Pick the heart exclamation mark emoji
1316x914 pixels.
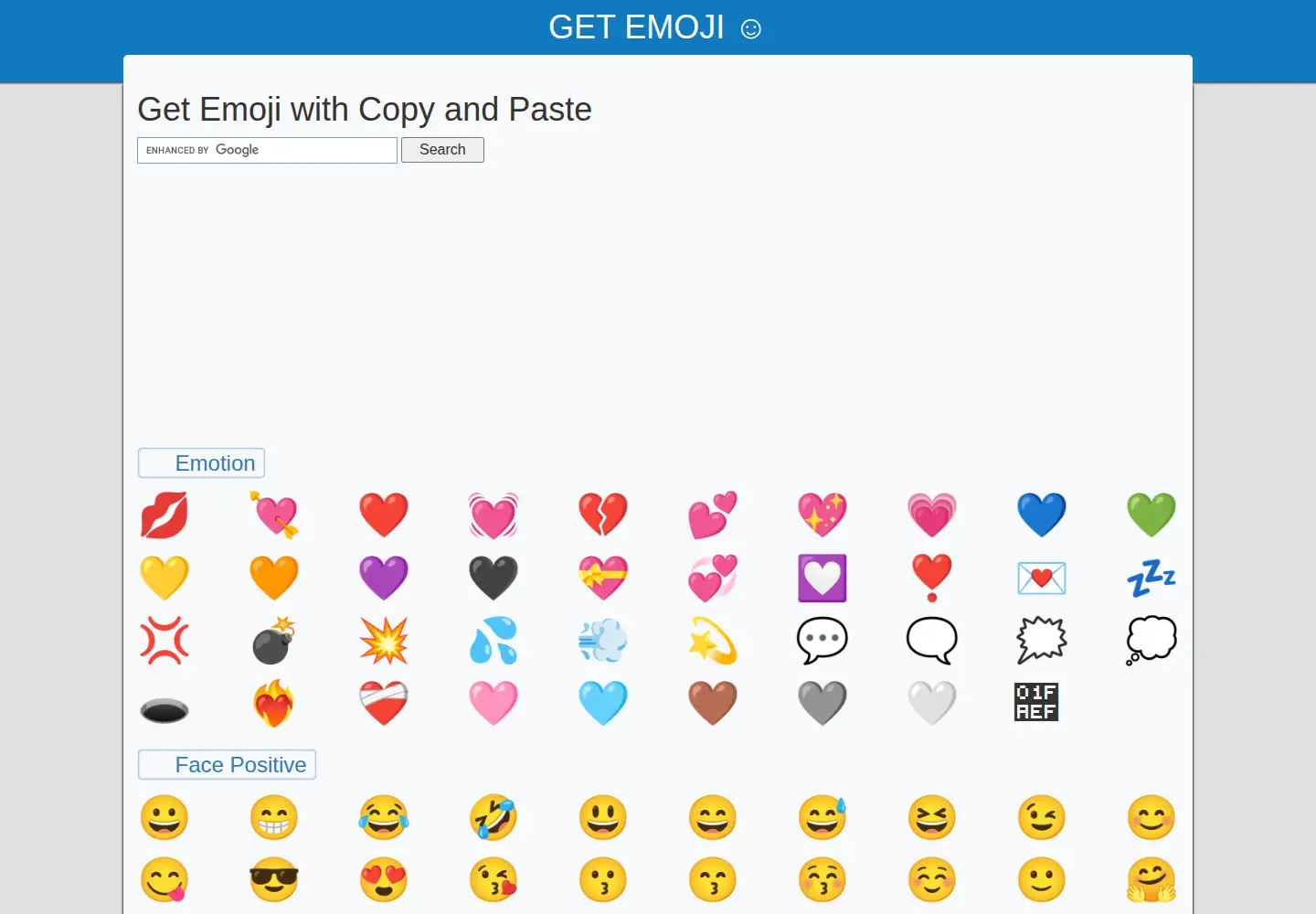pyautogui.click(x=932, y=578)
